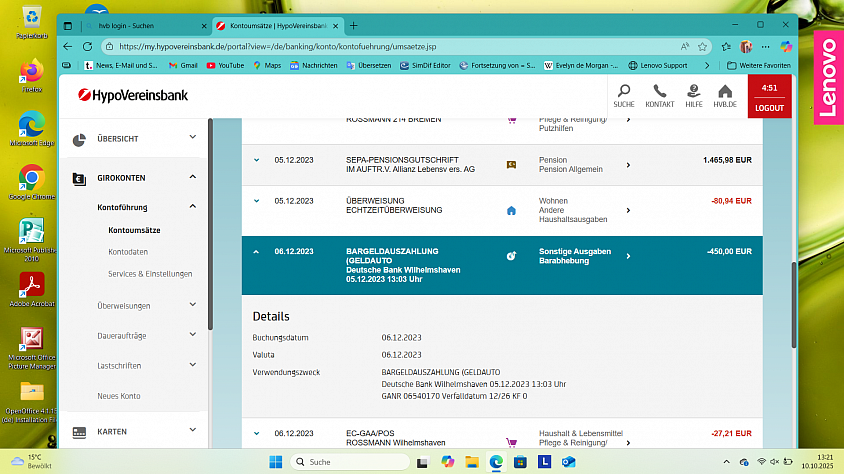
Task: Show more bookmarks chevron
Action: 707,66
